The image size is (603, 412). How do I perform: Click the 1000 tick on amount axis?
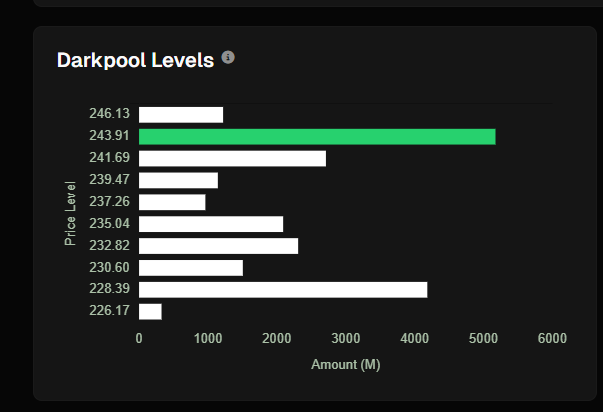click(208, 338)
